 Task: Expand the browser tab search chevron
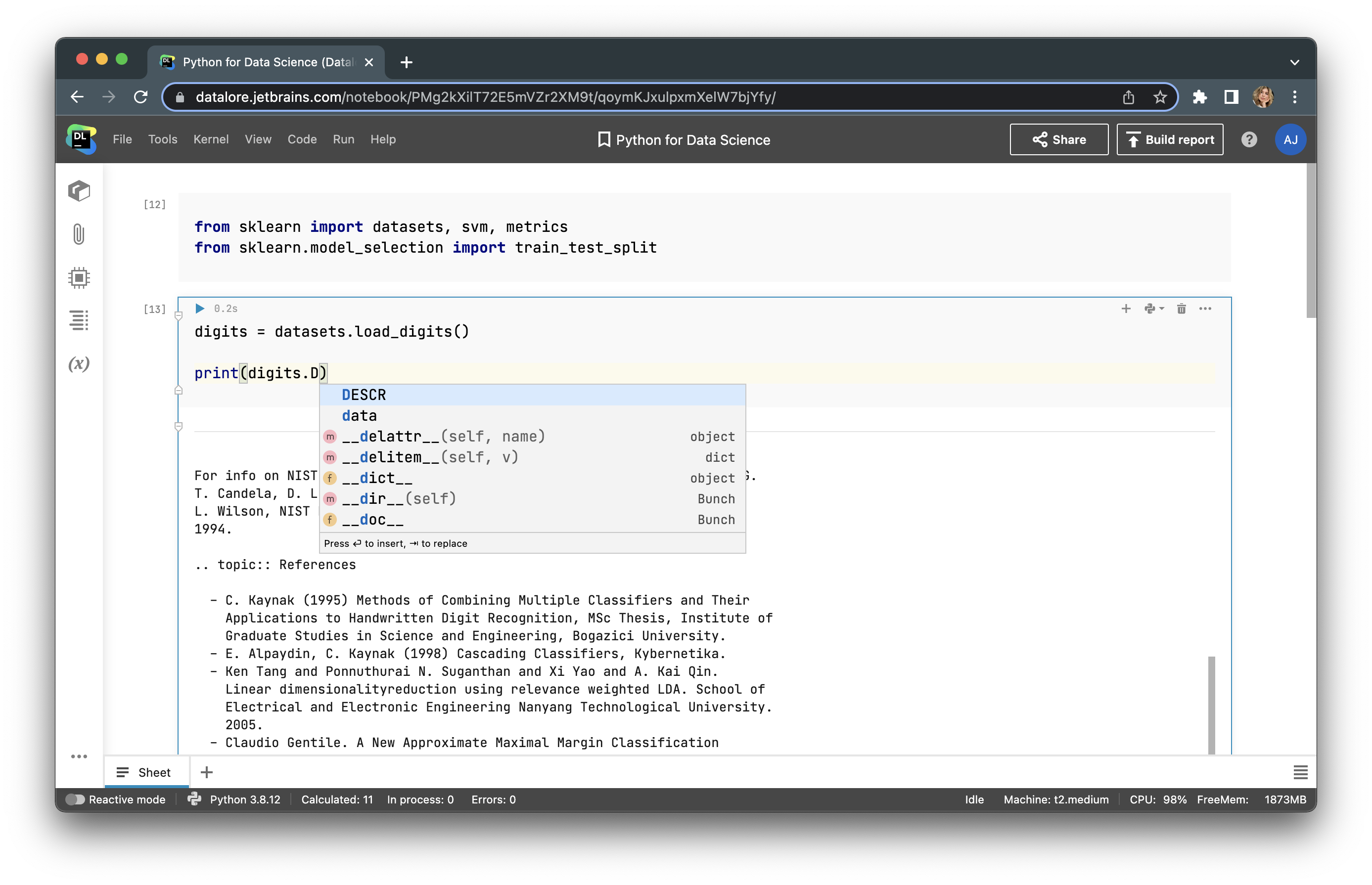tap(1294, 62)
